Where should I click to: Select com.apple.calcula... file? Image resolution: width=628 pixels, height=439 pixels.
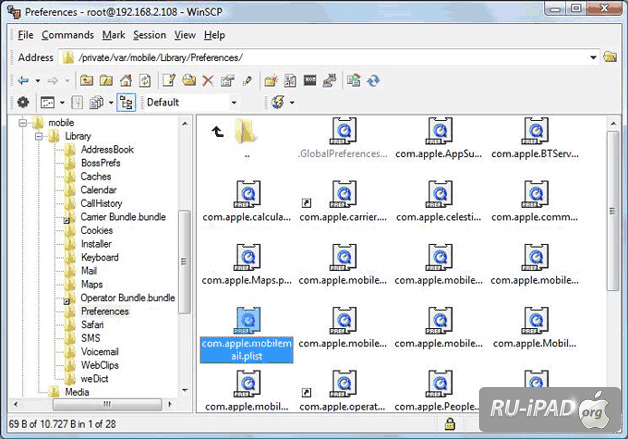pos(247,200)
